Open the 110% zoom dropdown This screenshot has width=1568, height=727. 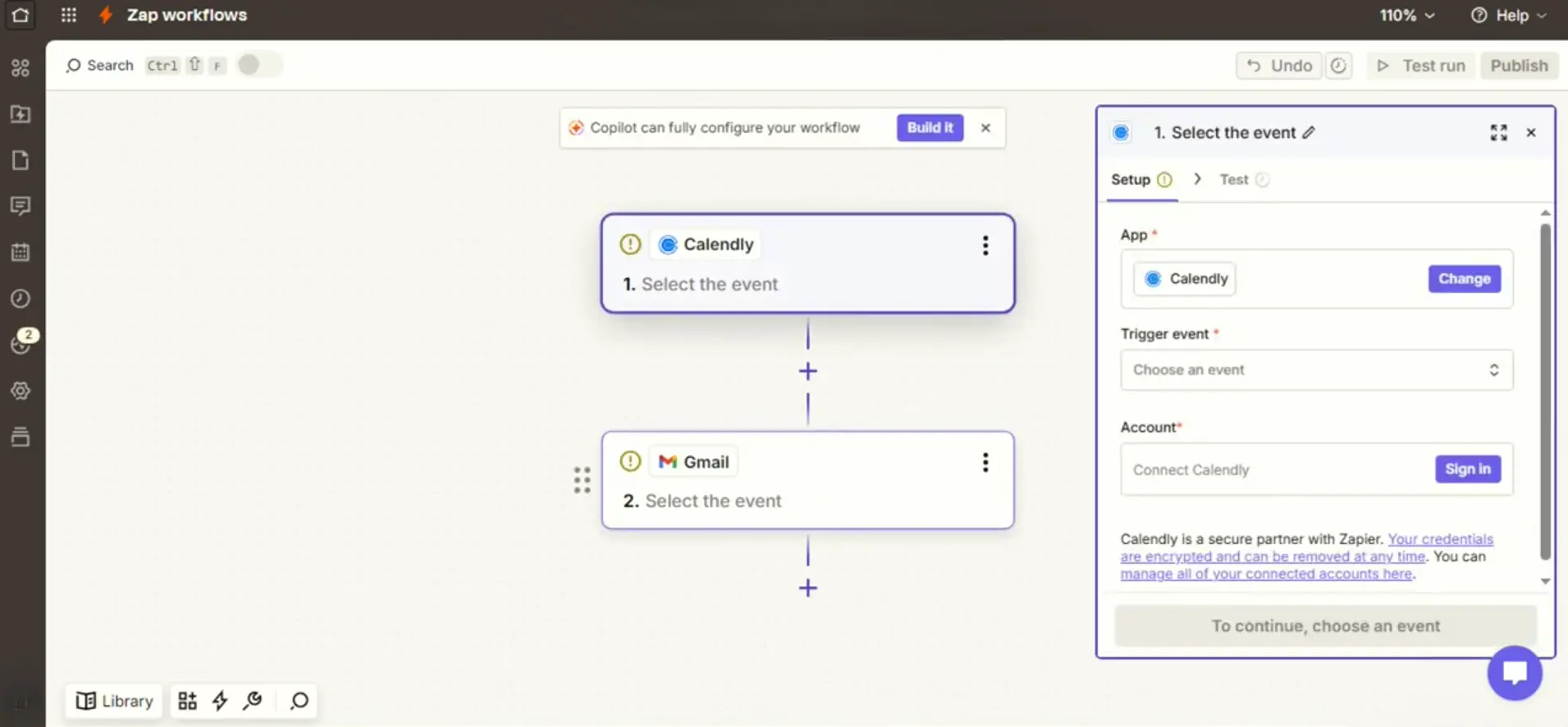(x=1406, y=15)
